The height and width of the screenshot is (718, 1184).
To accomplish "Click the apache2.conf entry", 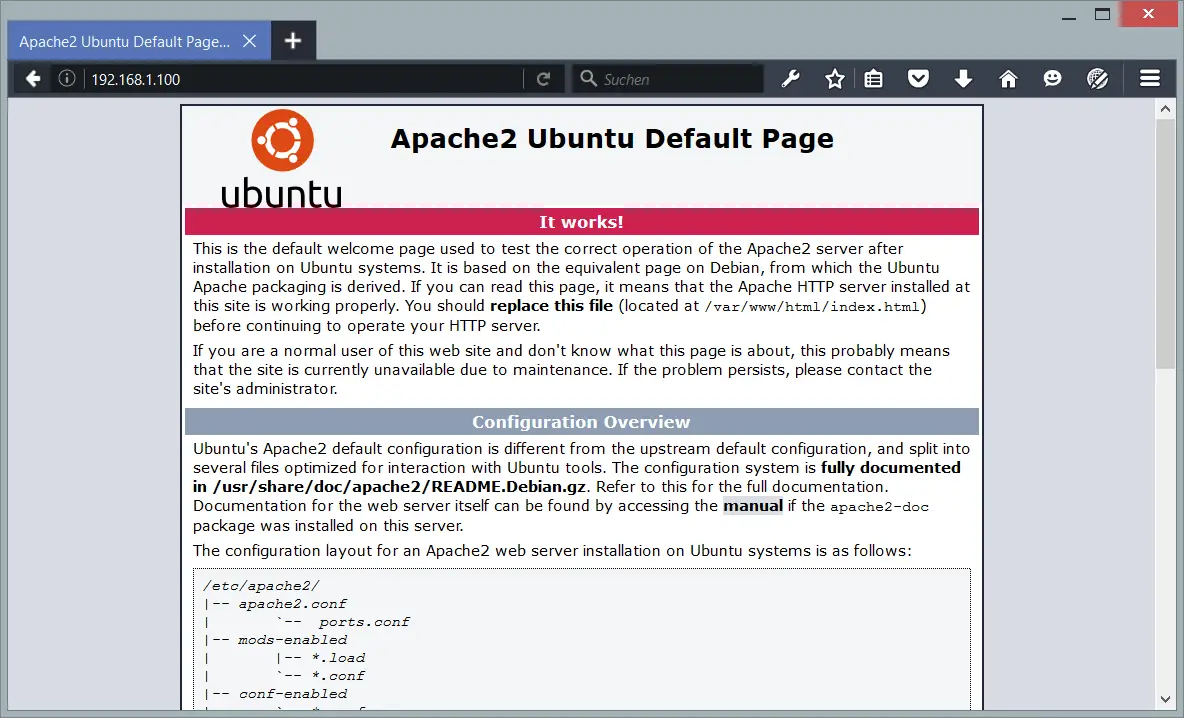I will [292, 604].
